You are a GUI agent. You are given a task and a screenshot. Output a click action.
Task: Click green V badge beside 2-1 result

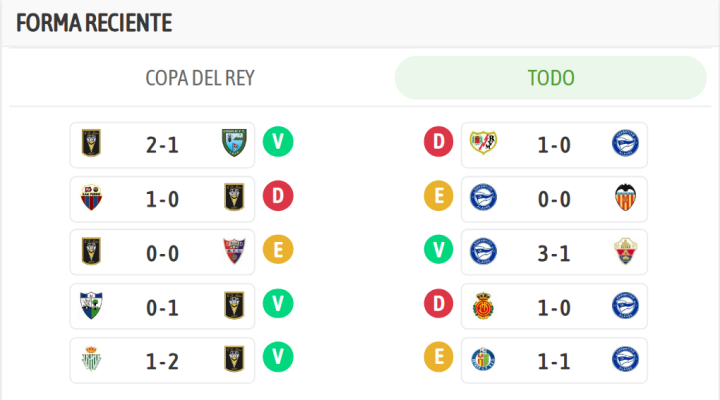click(277, 144)
